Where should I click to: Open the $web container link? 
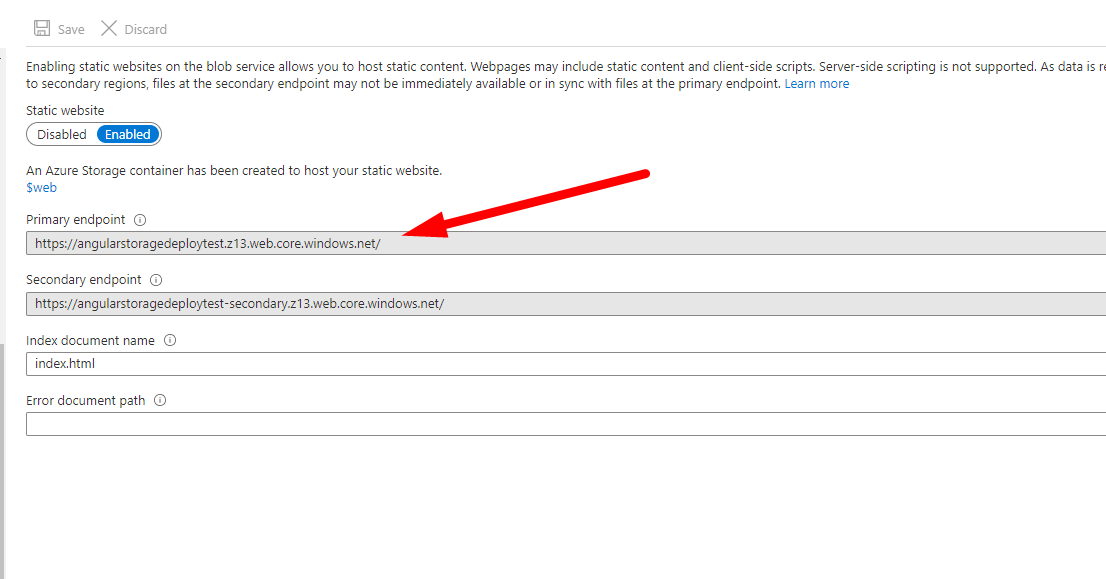42,187
